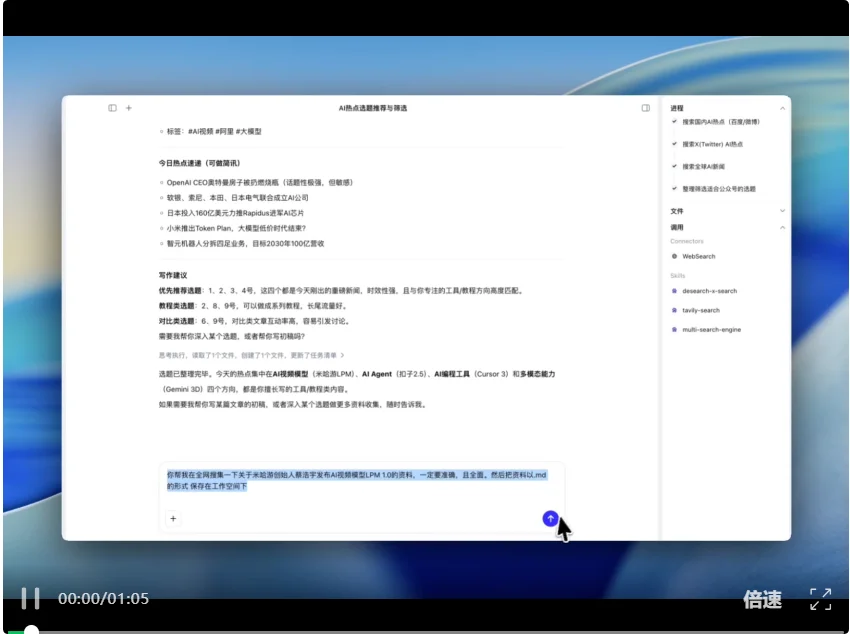Click the checkmark beside 整理筛选适合公众号的选题
This screenshot has height=634, width=850.
672,186
